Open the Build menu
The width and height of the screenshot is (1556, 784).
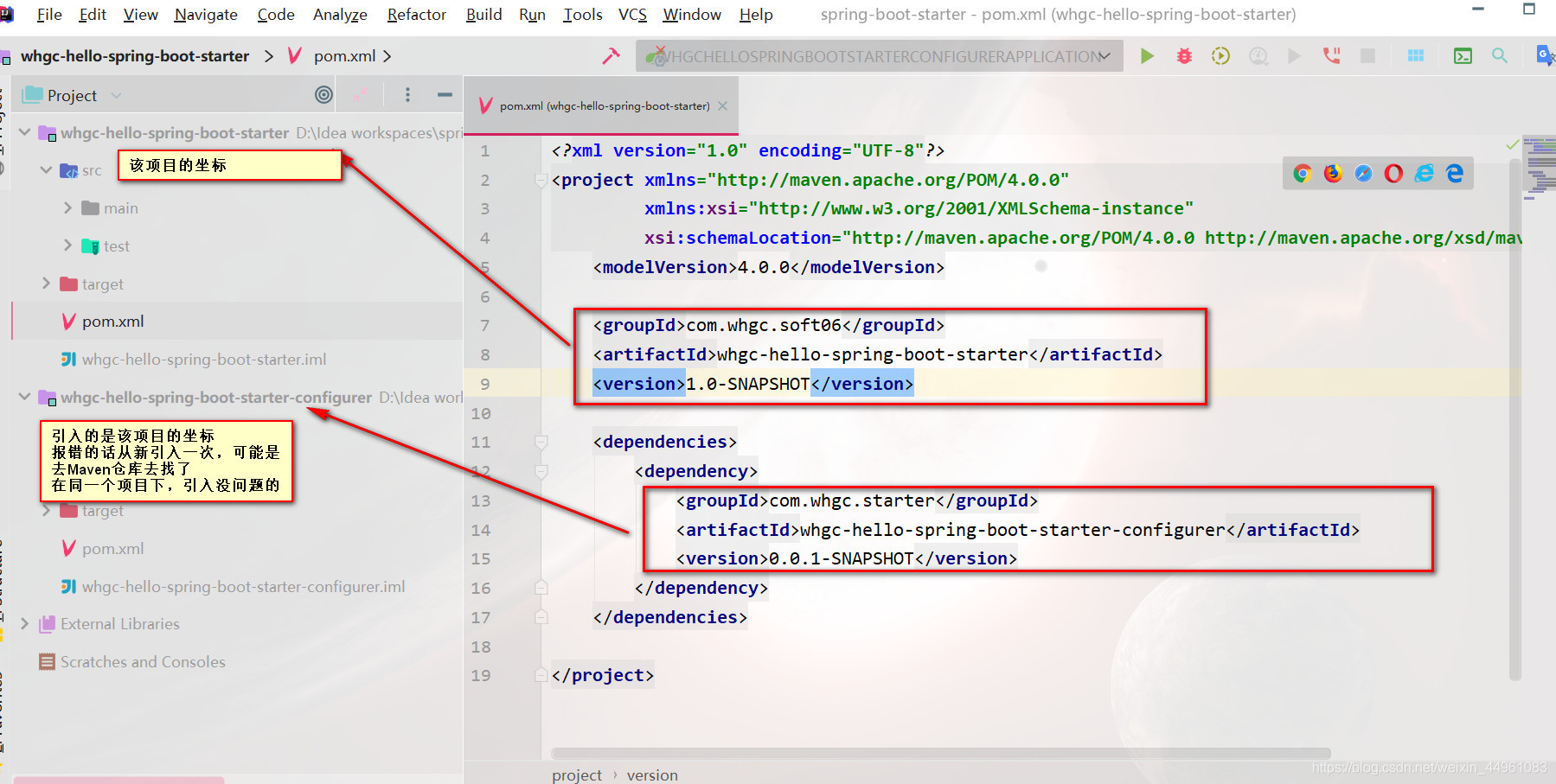[x=483, y=15]
